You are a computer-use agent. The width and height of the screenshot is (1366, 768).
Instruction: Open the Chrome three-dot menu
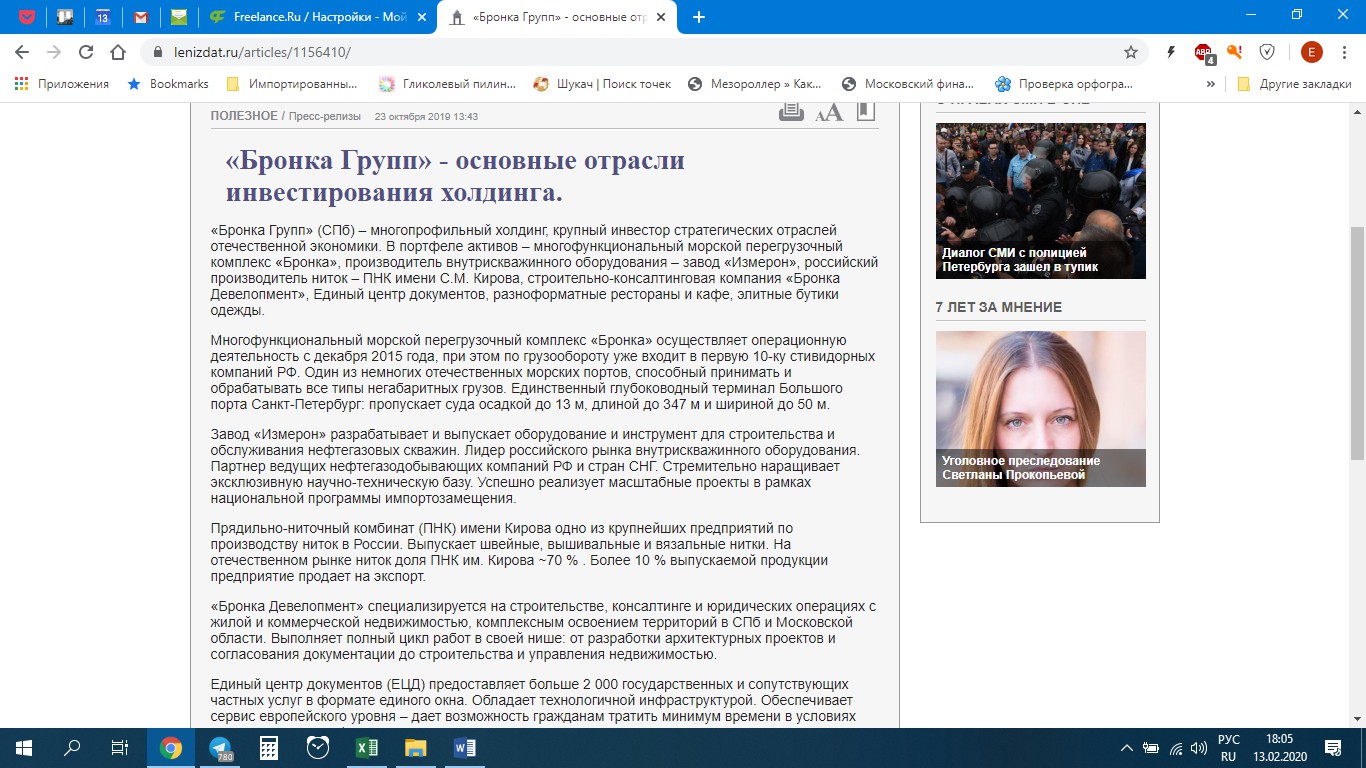click(x=1345, y=52)
